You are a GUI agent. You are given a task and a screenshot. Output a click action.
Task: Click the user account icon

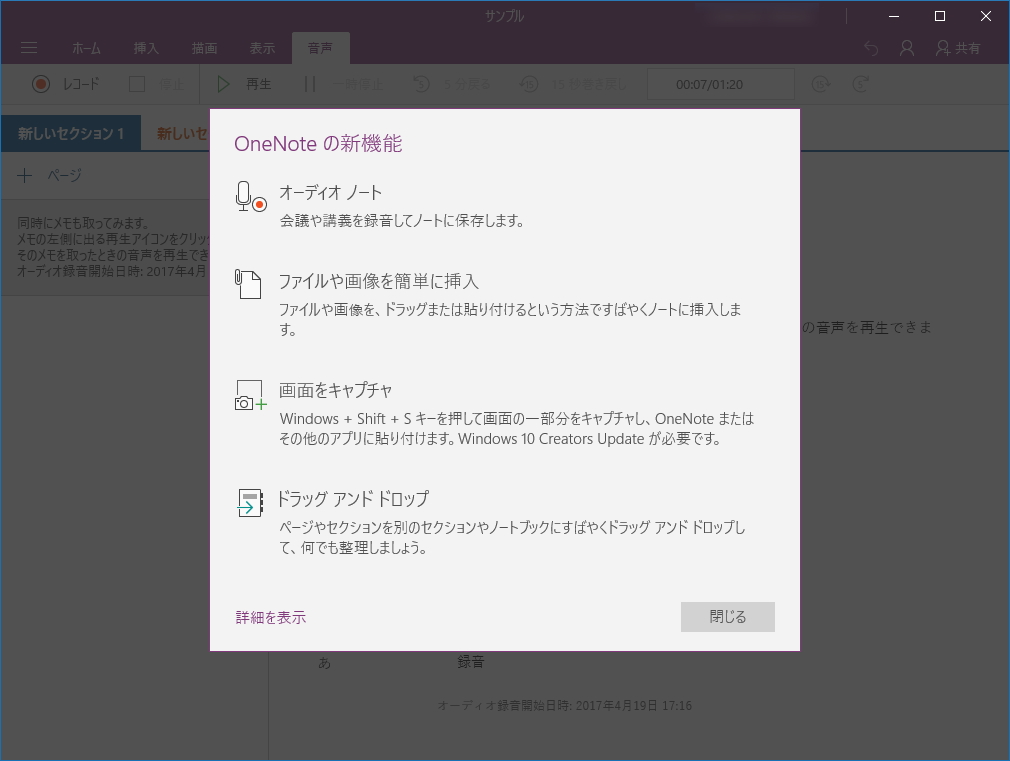(x=906, y=47)
